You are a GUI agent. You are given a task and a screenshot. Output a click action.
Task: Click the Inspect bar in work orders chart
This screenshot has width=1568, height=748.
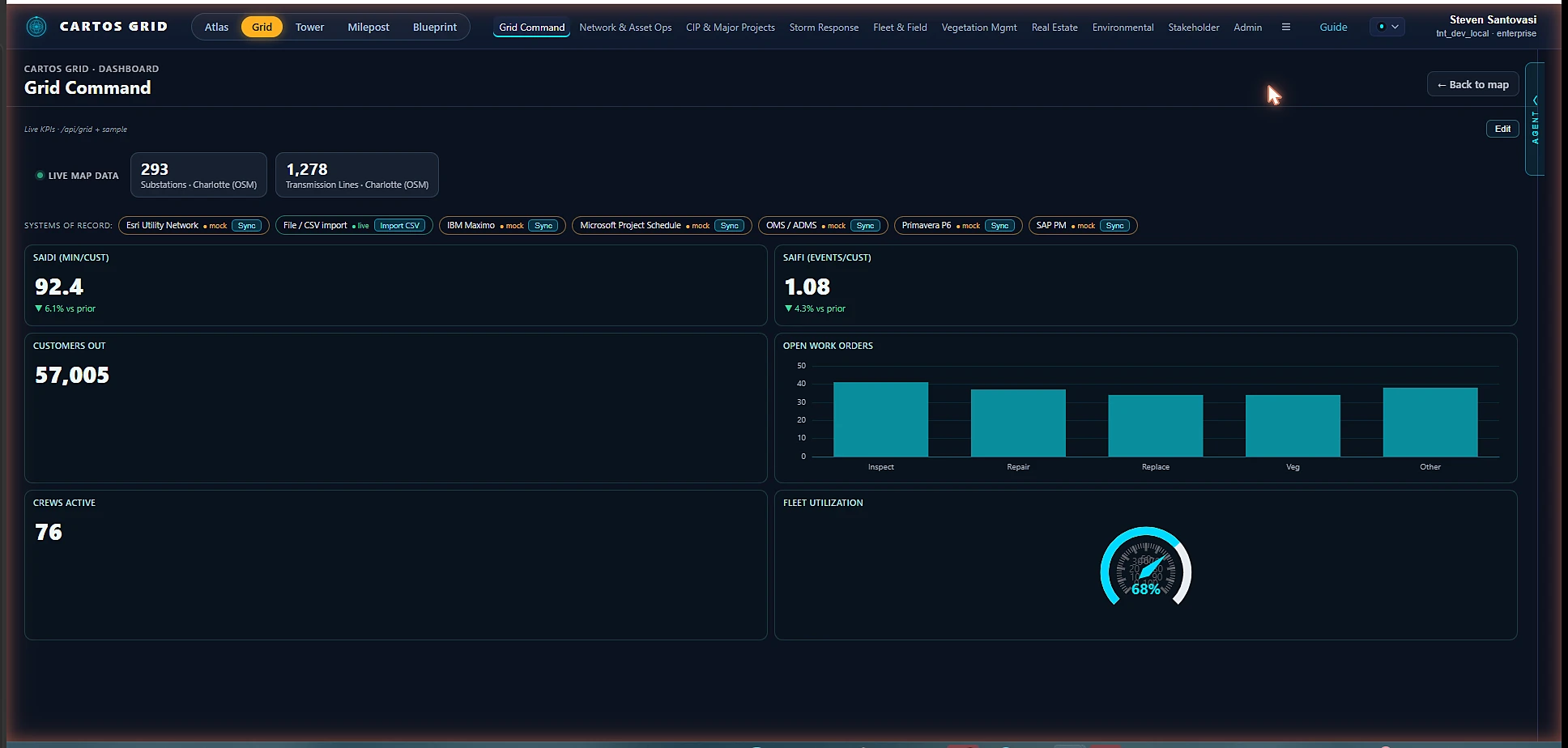(x=880, y=419)
